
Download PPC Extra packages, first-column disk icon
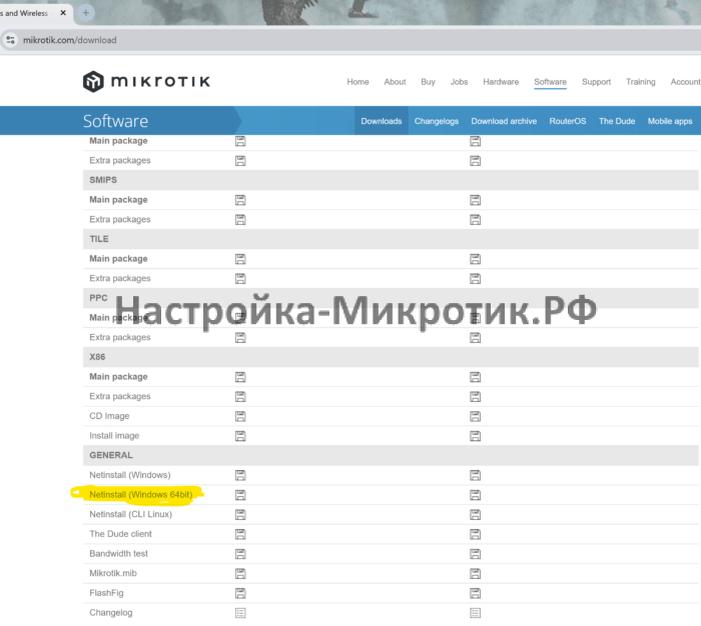pyautogui.click(x=240, y=338)
